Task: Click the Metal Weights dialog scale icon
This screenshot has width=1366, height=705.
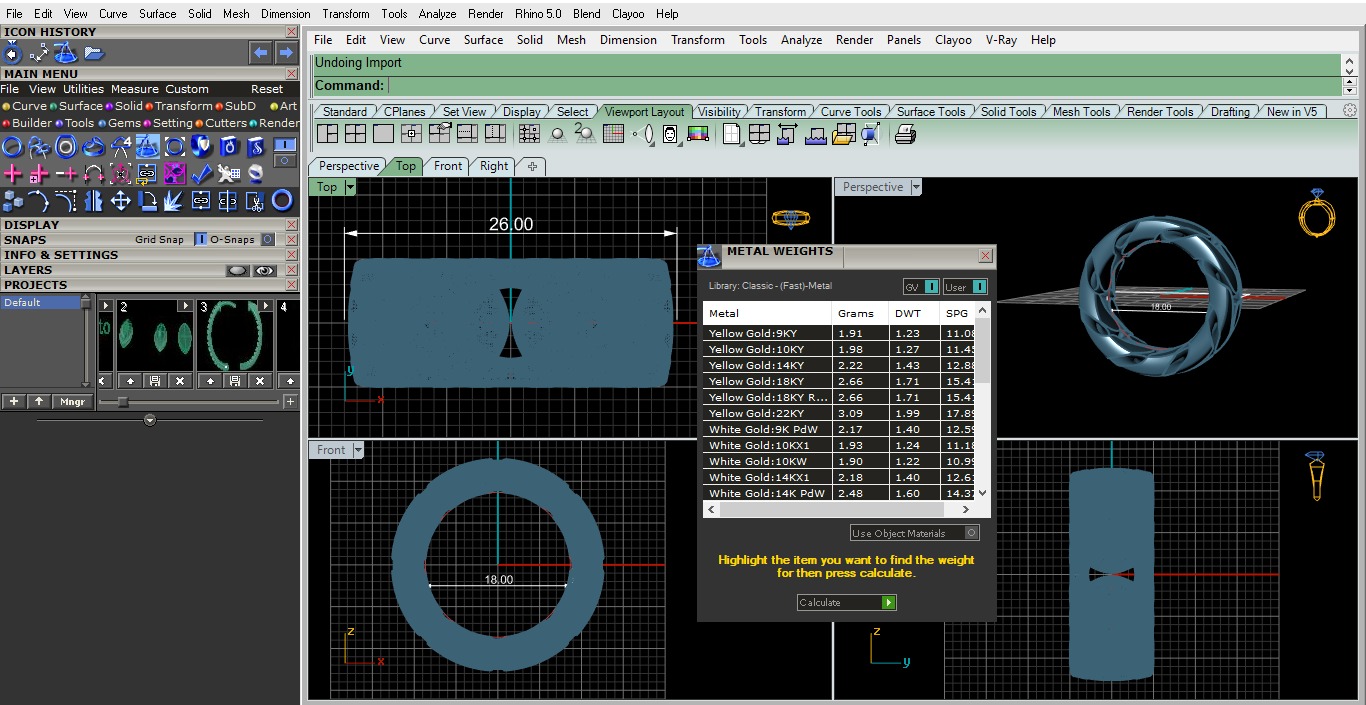Action: point(708,256)
